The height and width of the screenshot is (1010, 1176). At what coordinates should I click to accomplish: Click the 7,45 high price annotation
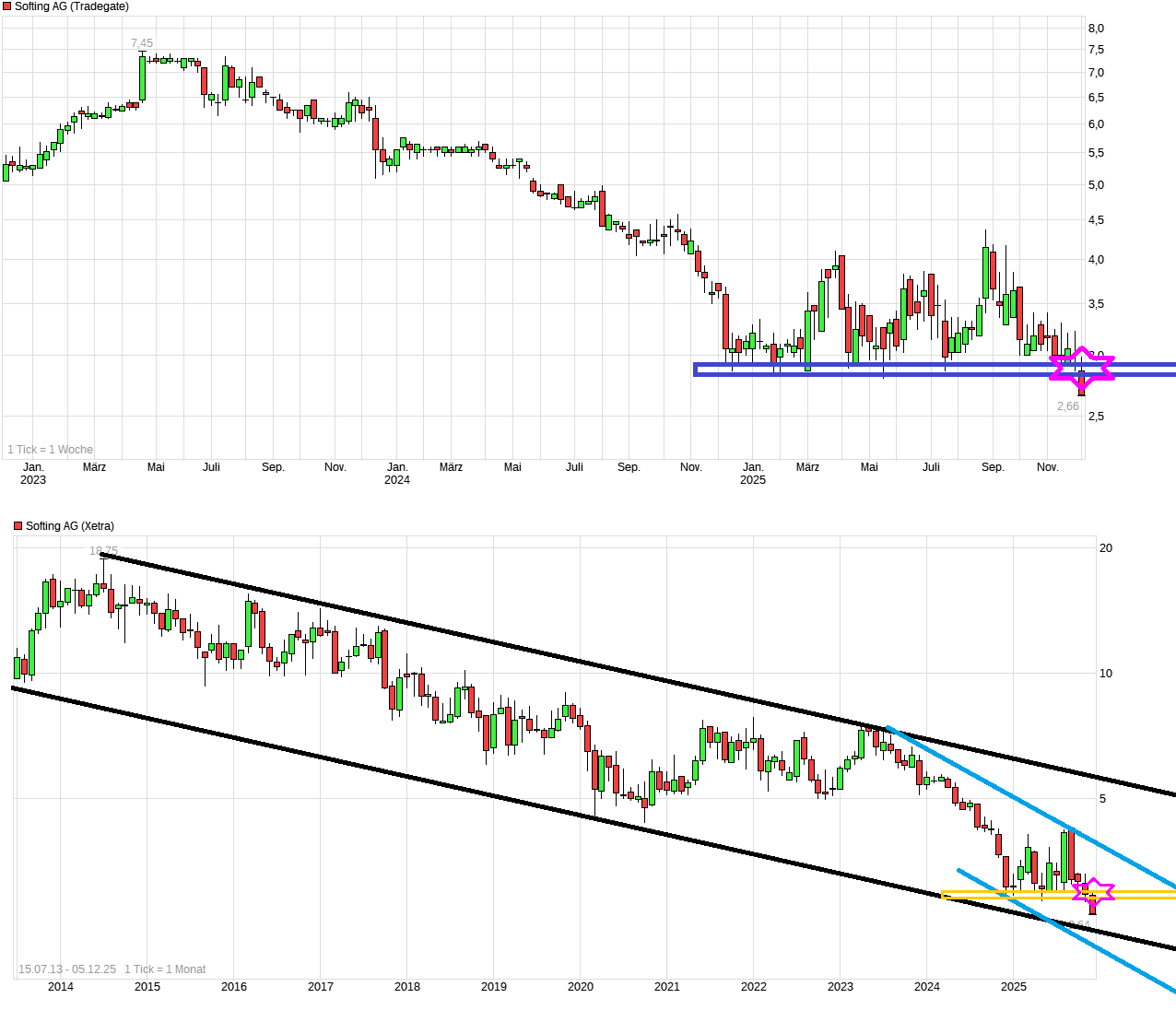click(x=142, y=41)
